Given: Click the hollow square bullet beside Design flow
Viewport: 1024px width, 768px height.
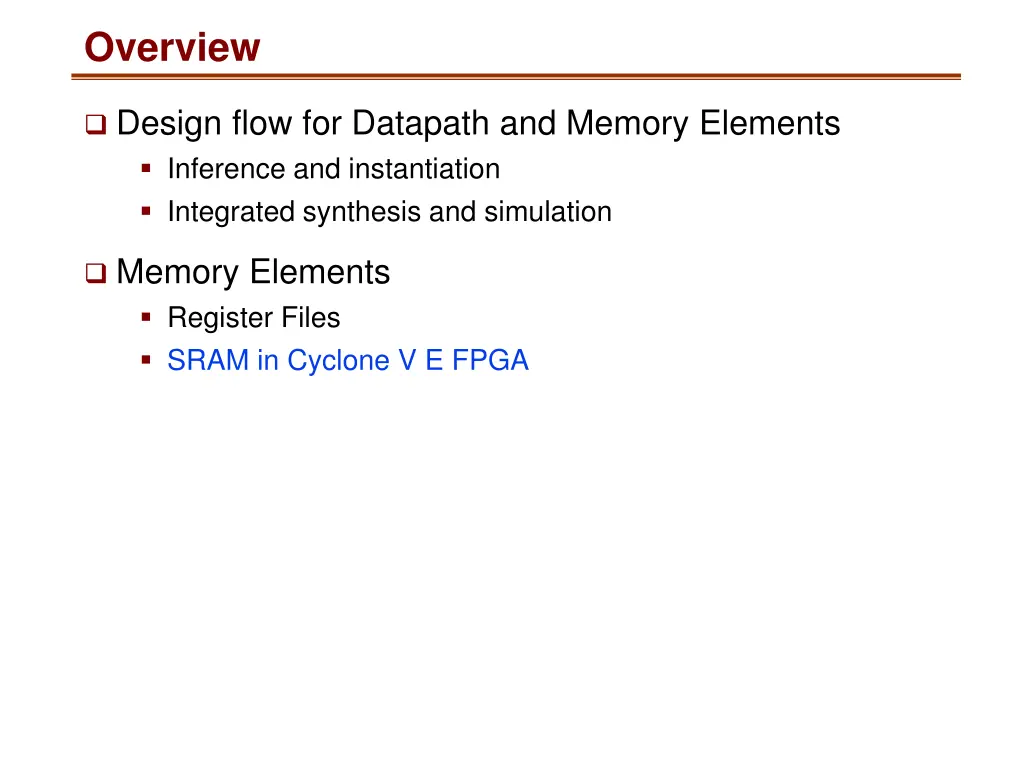Looking at the screenshot, I should pyautogui.click(x=96, y=124).
